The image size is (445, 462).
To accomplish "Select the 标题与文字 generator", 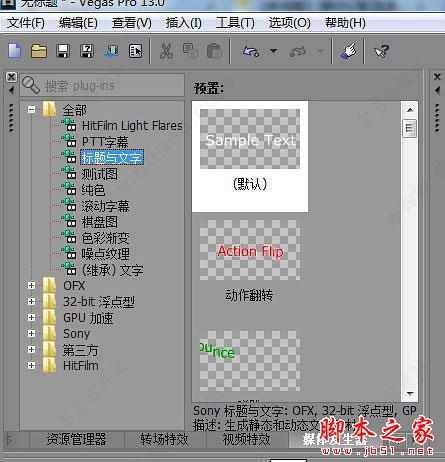I will coord(112,157).
